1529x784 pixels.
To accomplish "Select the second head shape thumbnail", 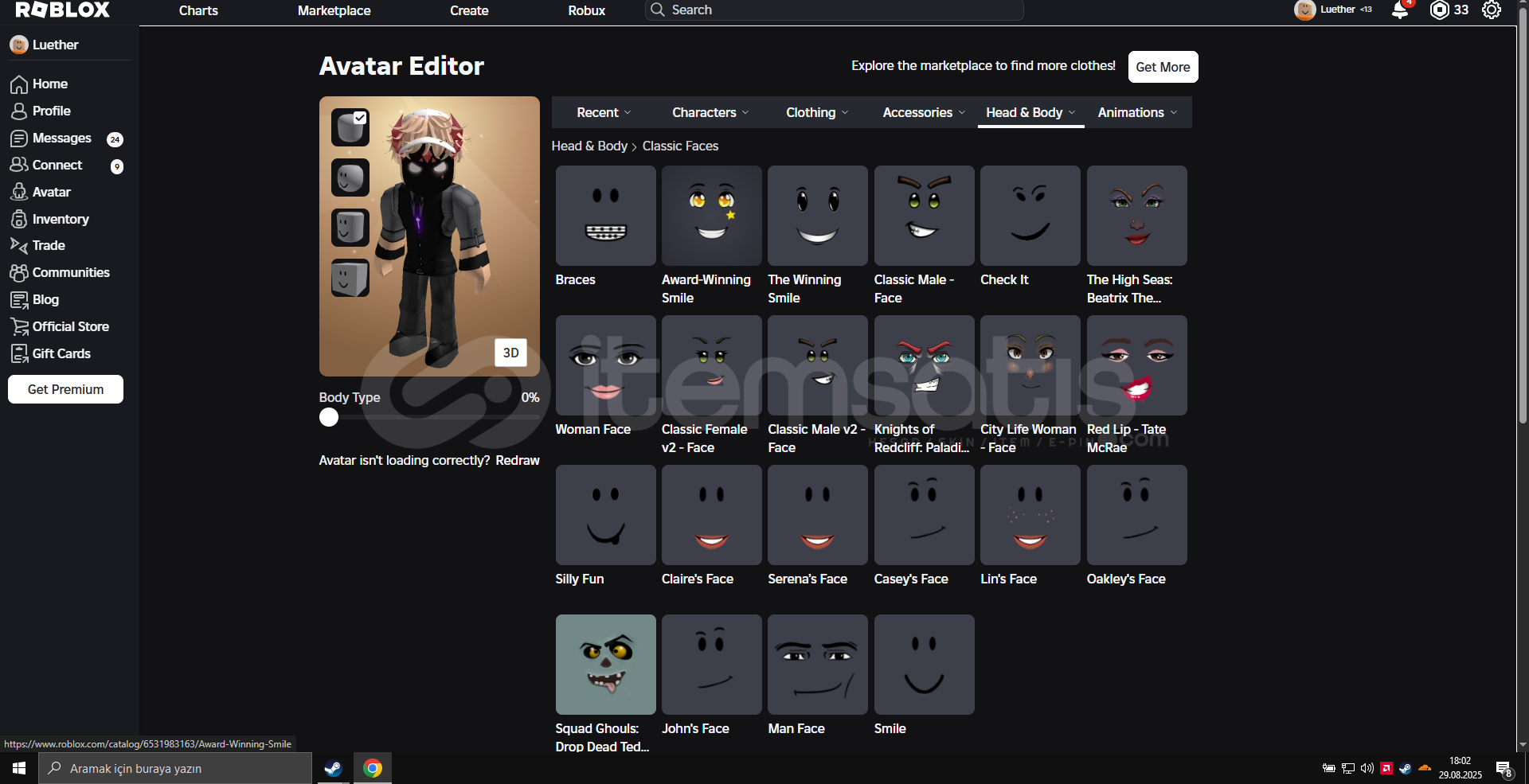I will tap(350, 177).
